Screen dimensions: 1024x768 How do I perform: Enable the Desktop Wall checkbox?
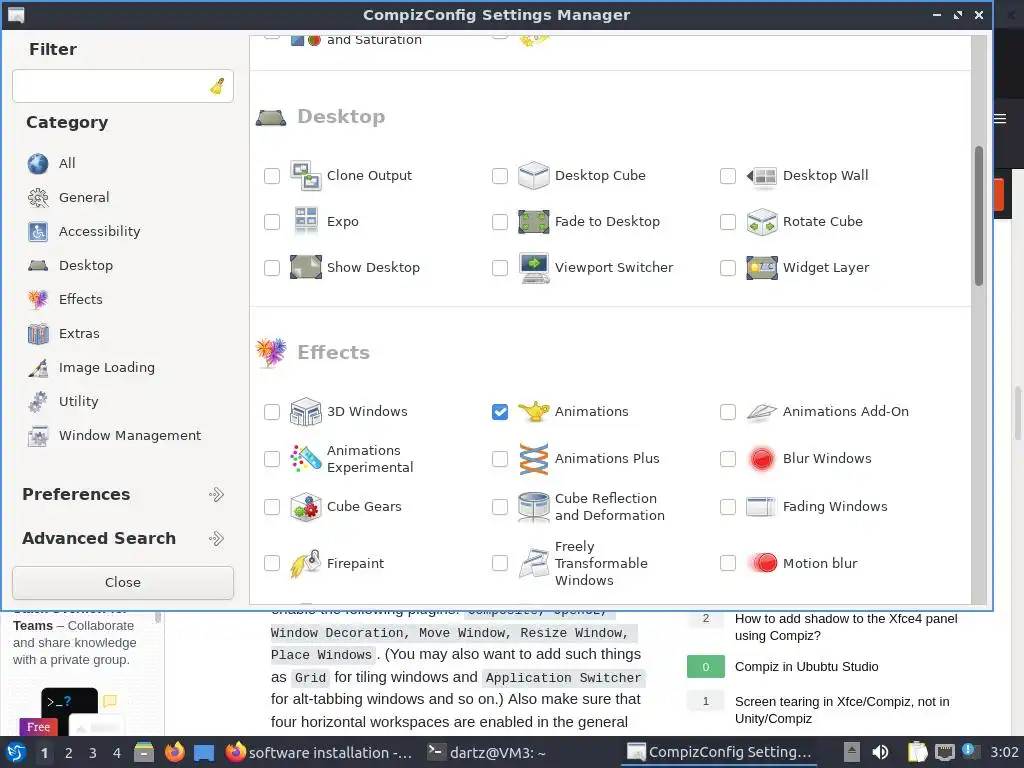tap(728, 176)
